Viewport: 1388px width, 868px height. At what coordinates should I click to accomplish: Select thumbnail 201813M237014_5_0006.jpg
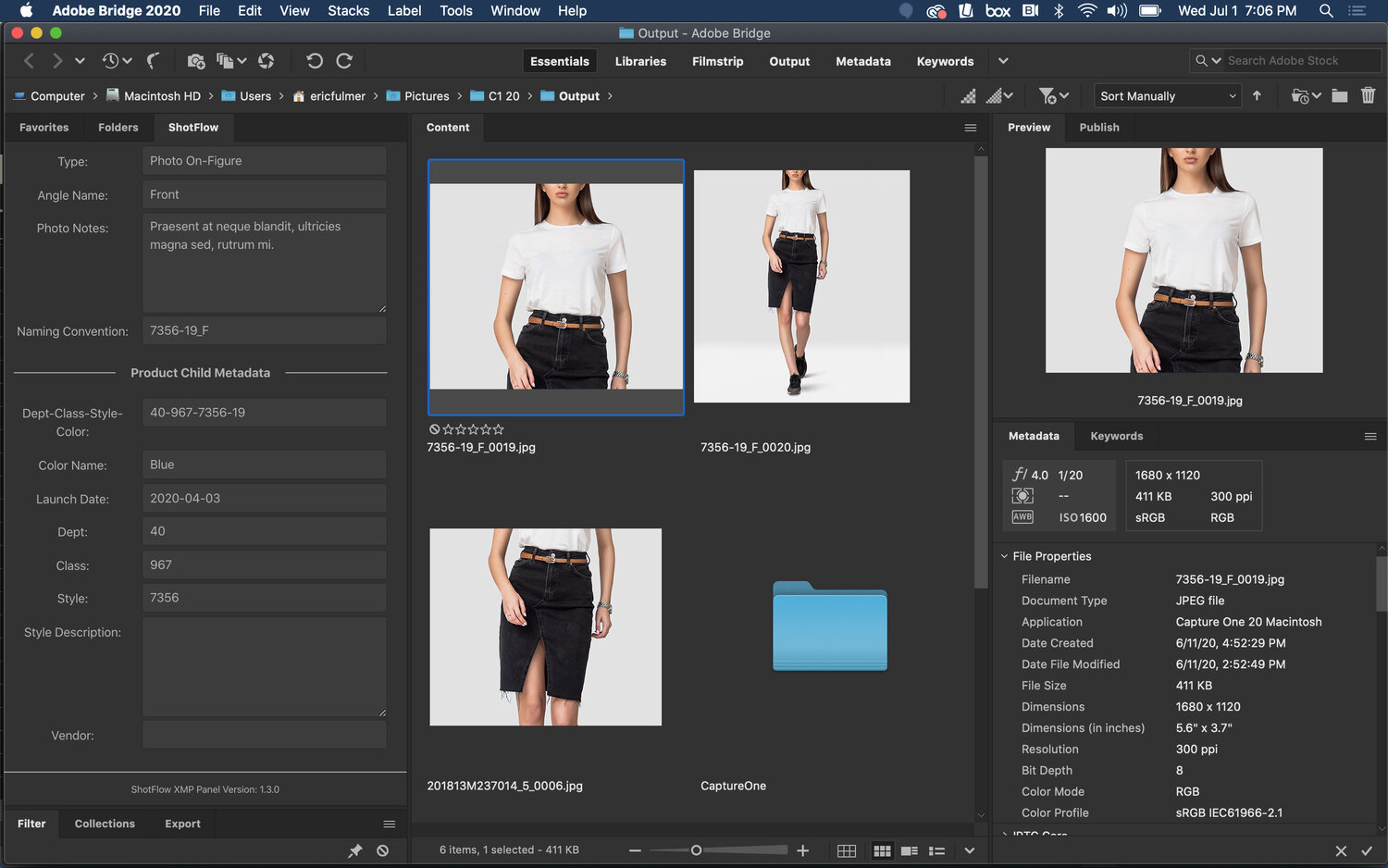tap(546, 626)
